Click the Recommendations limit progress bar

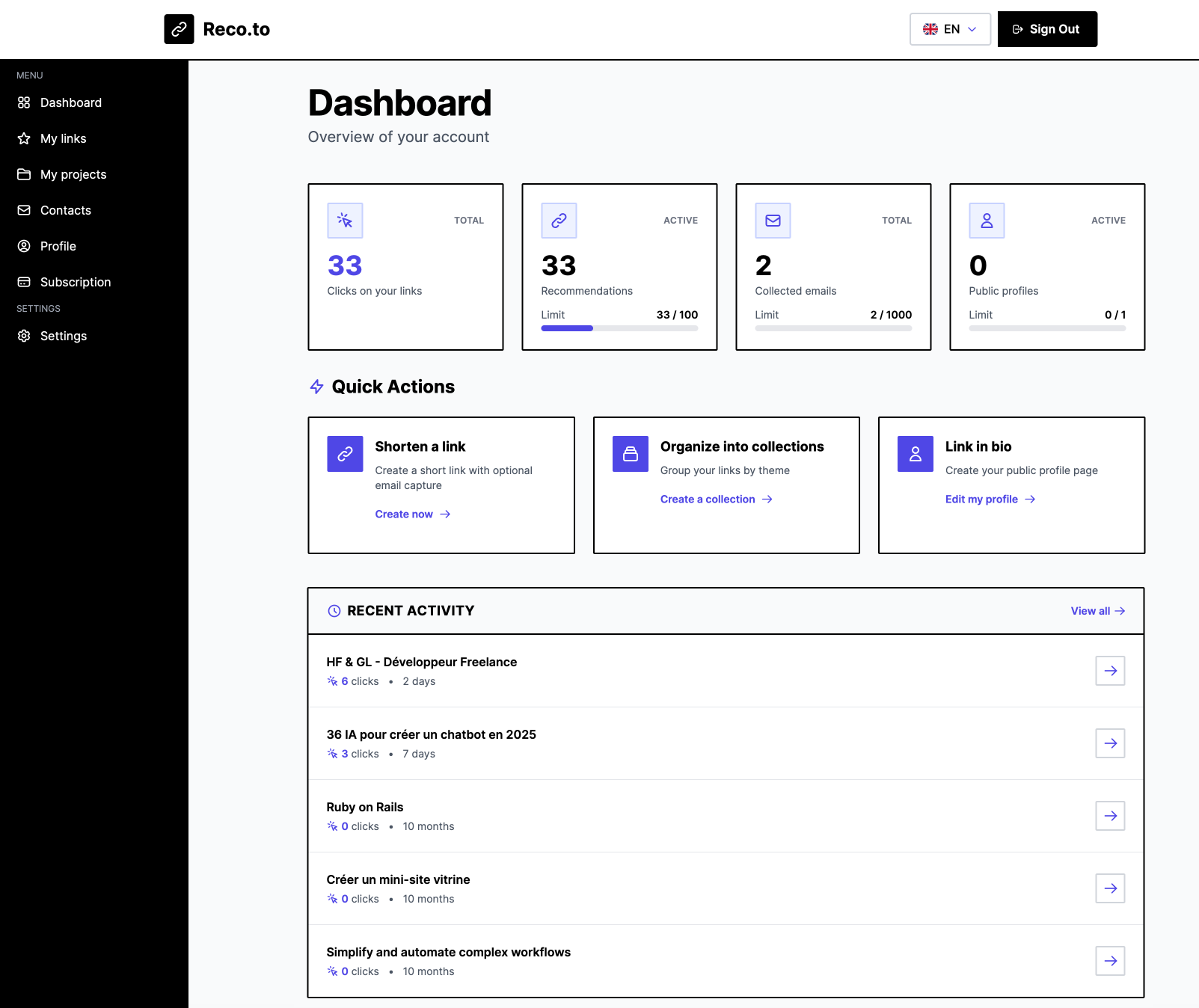point(619,328)
